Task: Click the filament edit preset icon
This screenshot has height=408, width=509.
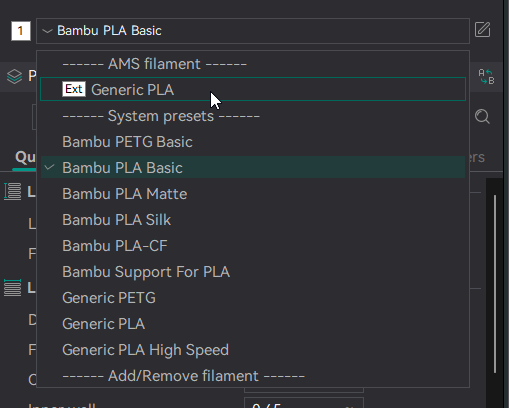Action: pos(482,30)
